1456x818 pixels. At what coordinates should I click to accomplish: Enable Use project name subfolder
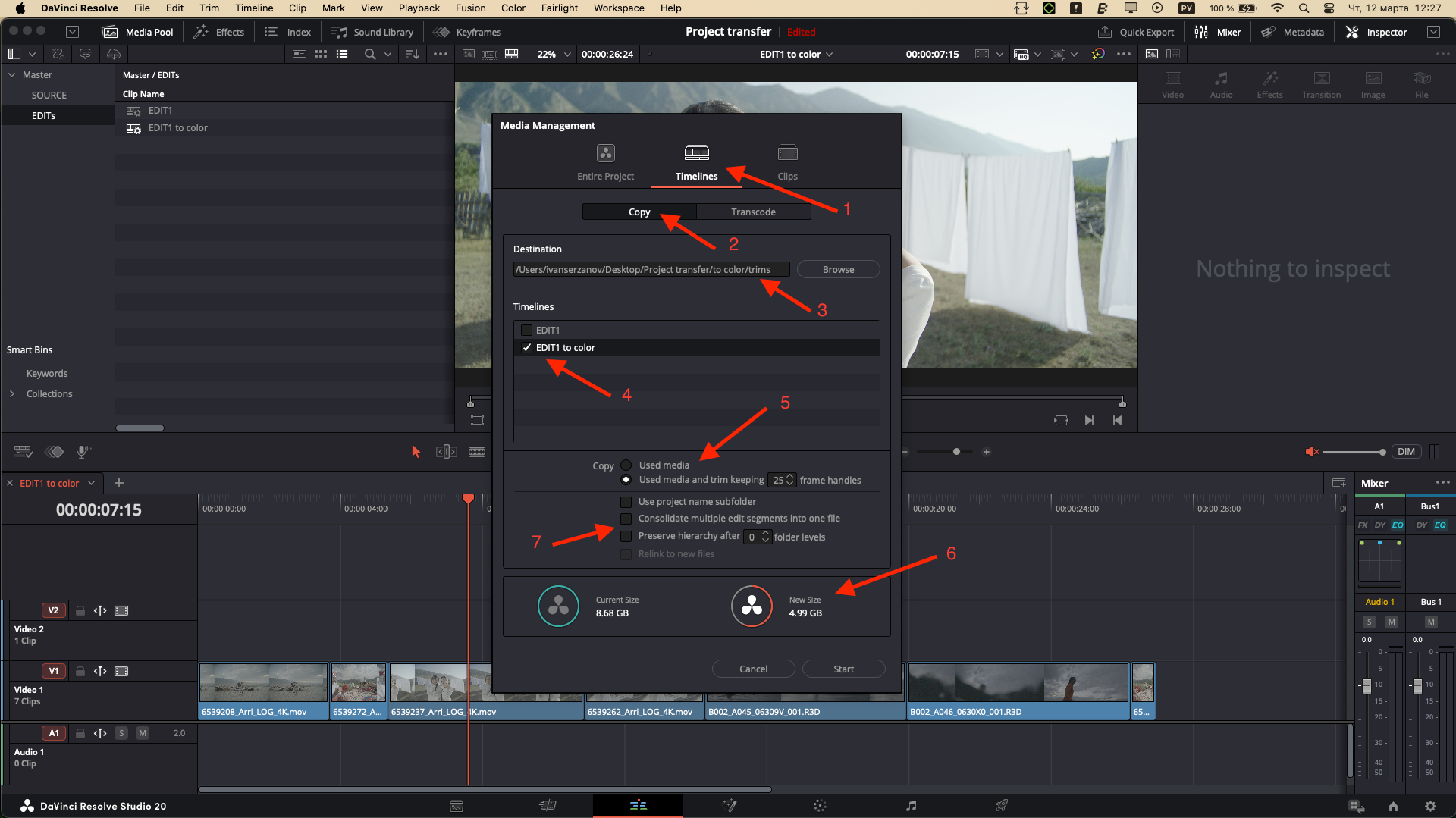(626, 501)
